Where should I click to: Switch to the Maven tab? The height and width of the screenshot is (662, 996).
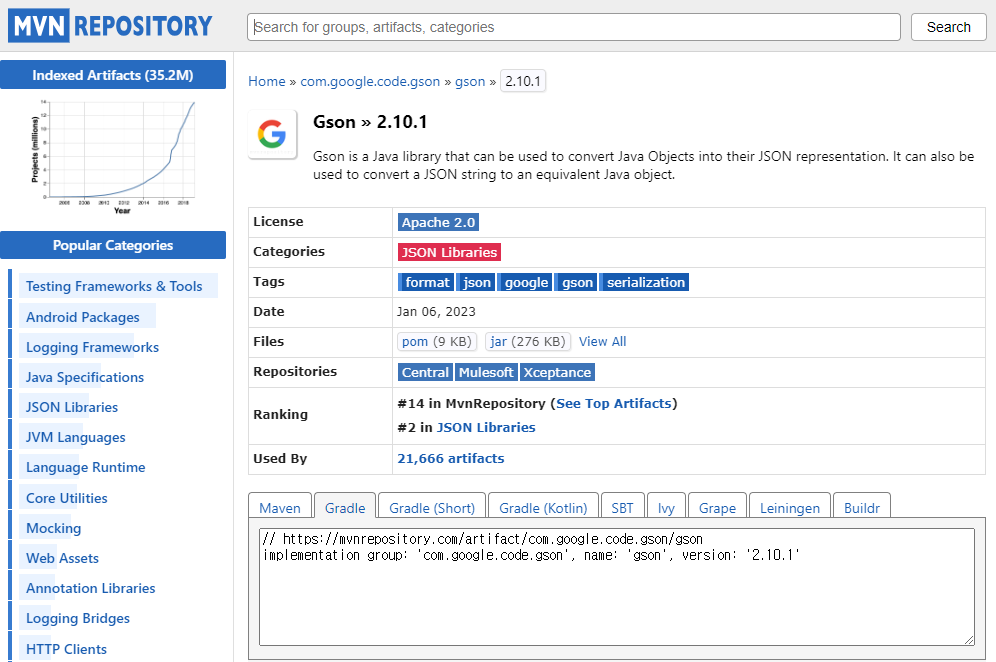click(279, 508)
